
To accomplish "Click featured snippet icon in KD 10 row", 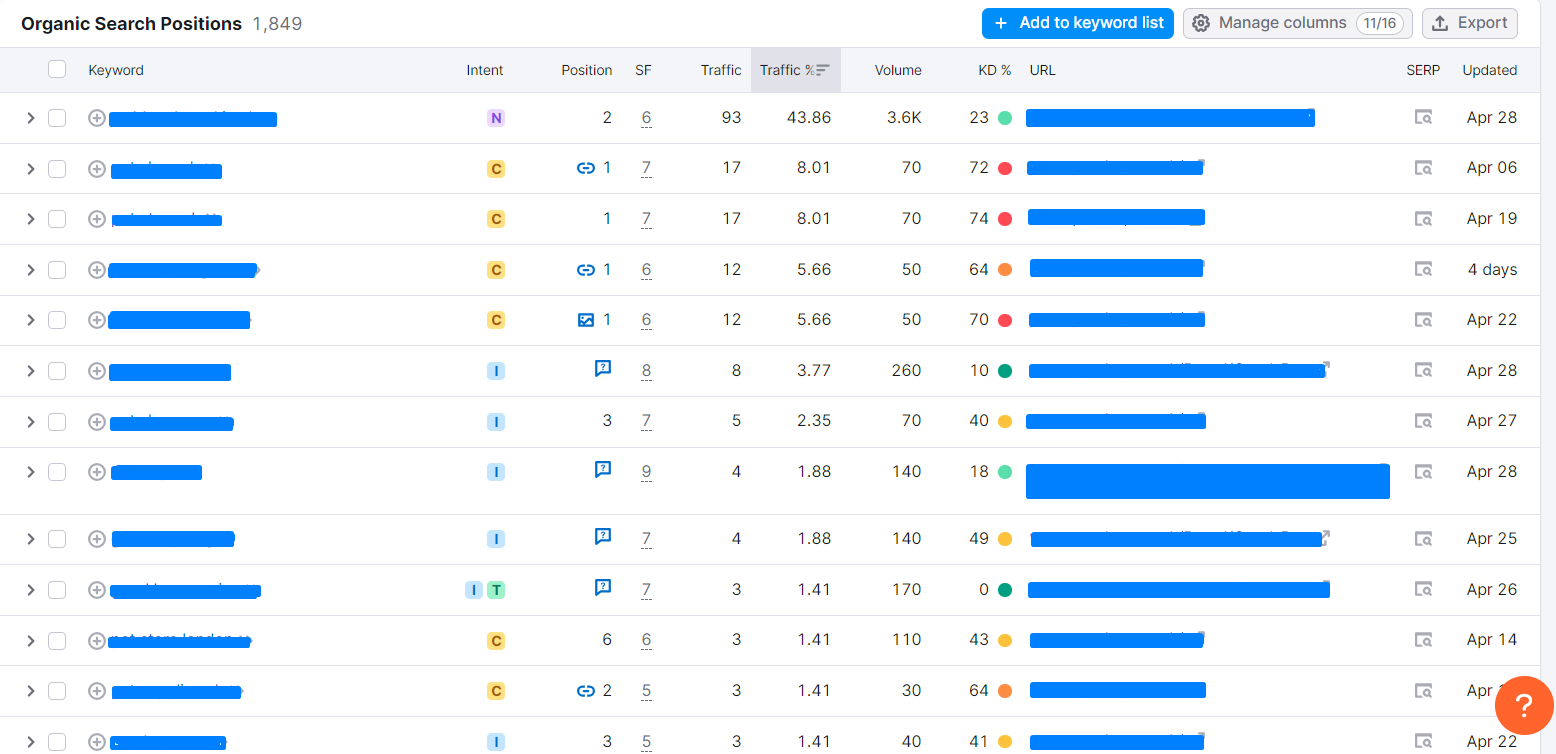I will [603, 369].
